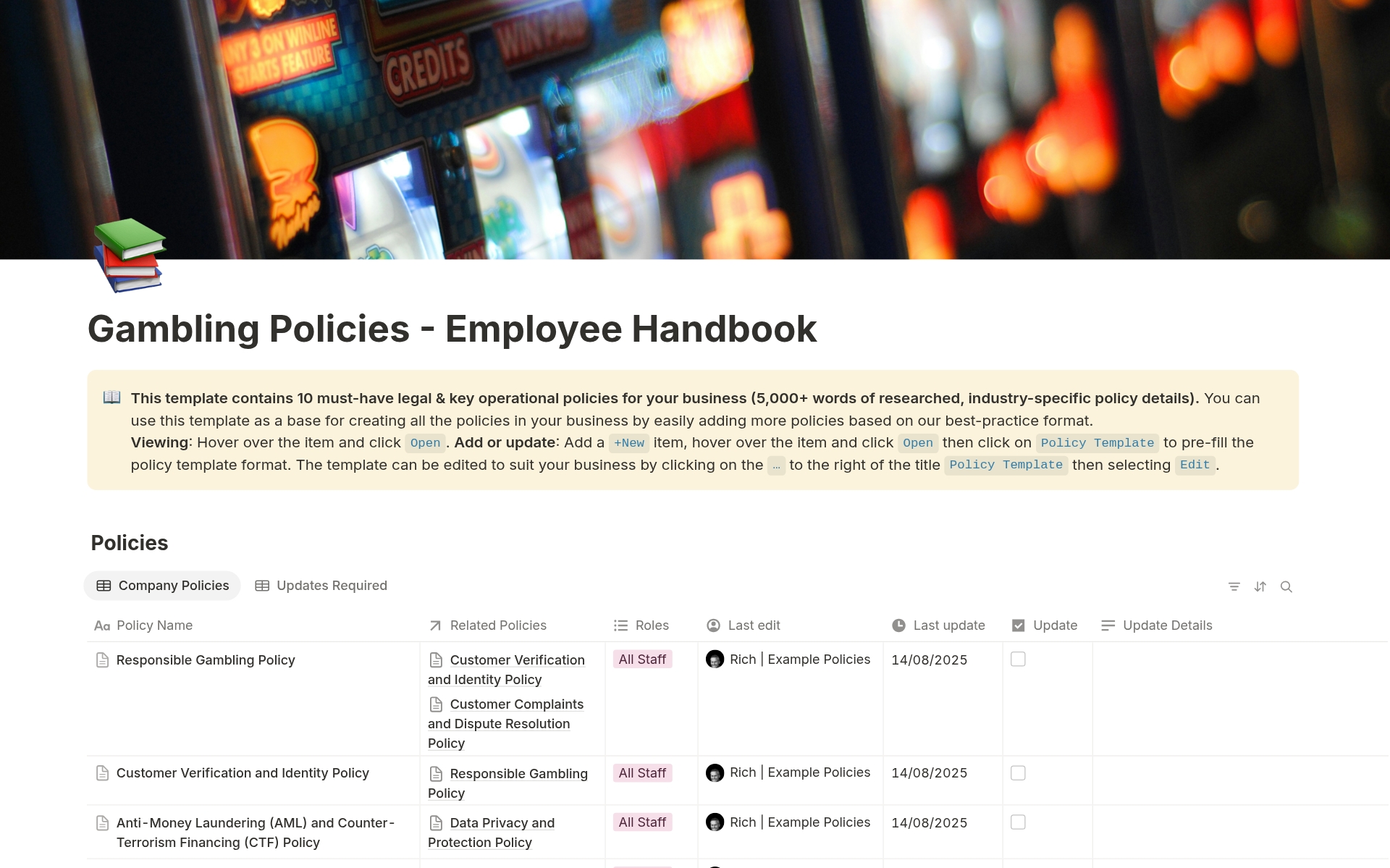
Task: Toggle Update checkbox in Anti-Money Laundering row
Action: click(x=1018, y=822)
